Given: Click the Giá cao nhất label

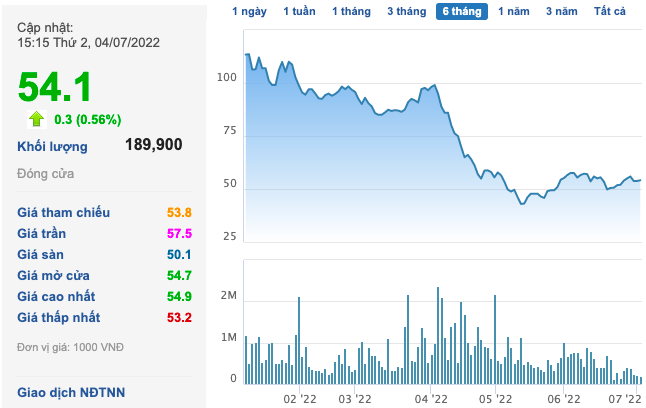Looking at the screenshot, I should point(58,295).
